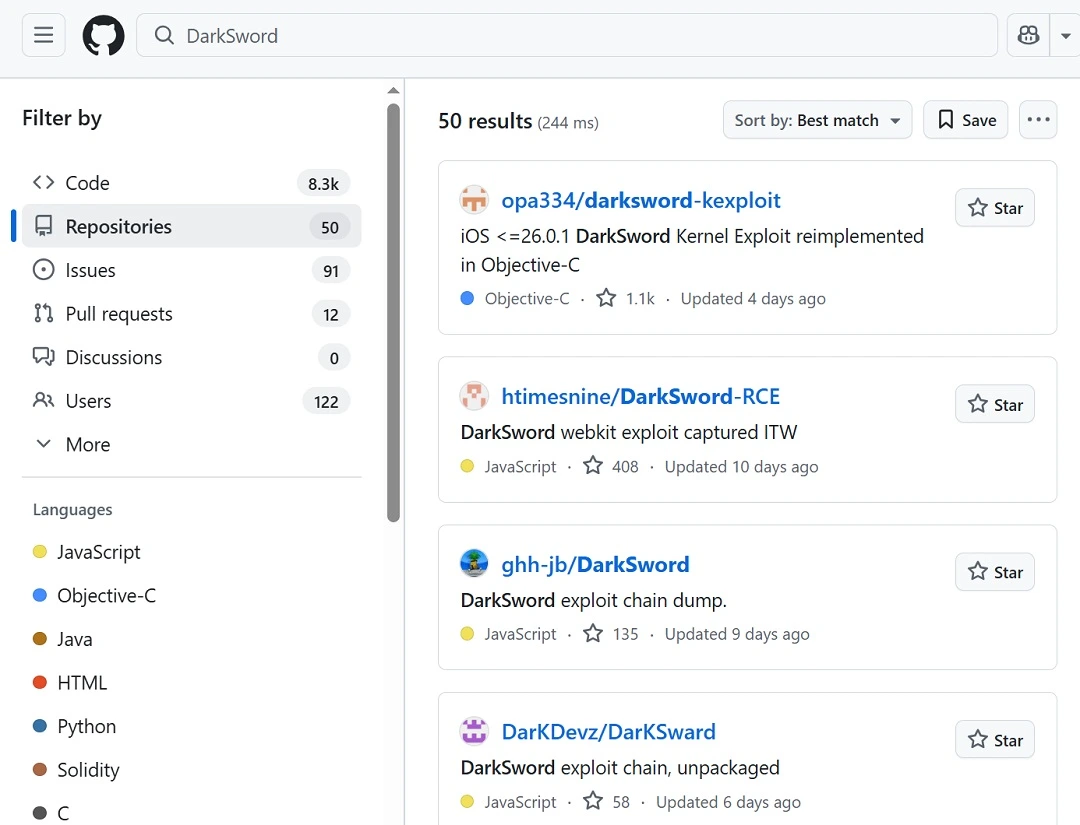The image size is (1080, 825).
Task: Click opa334's avatar image
Action: tap(474, 199)
